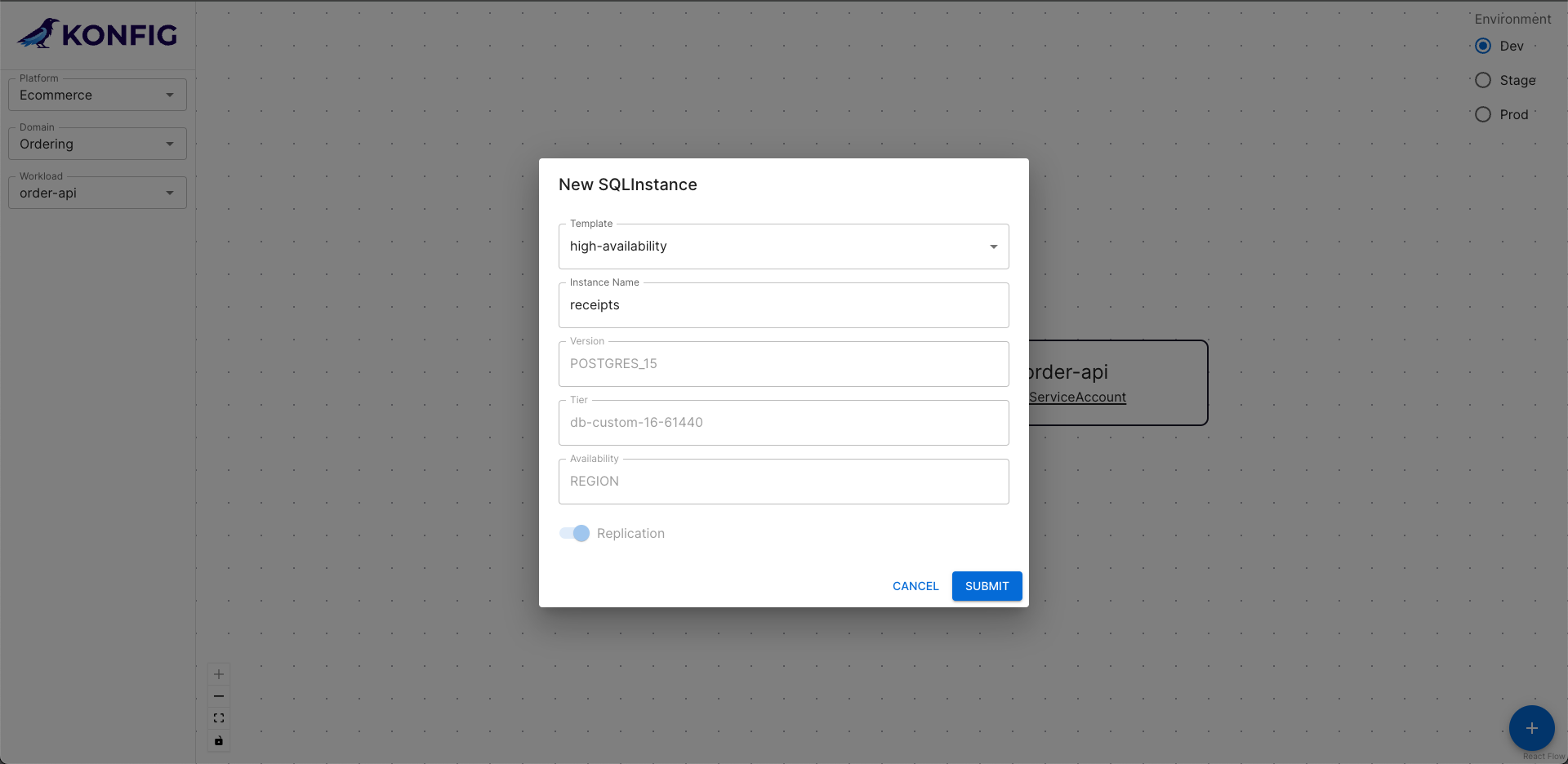The width and height of the screenshot is (1568, 764).
Task: Expand the Domain Ordering dropdown
Action: (97, 144)
